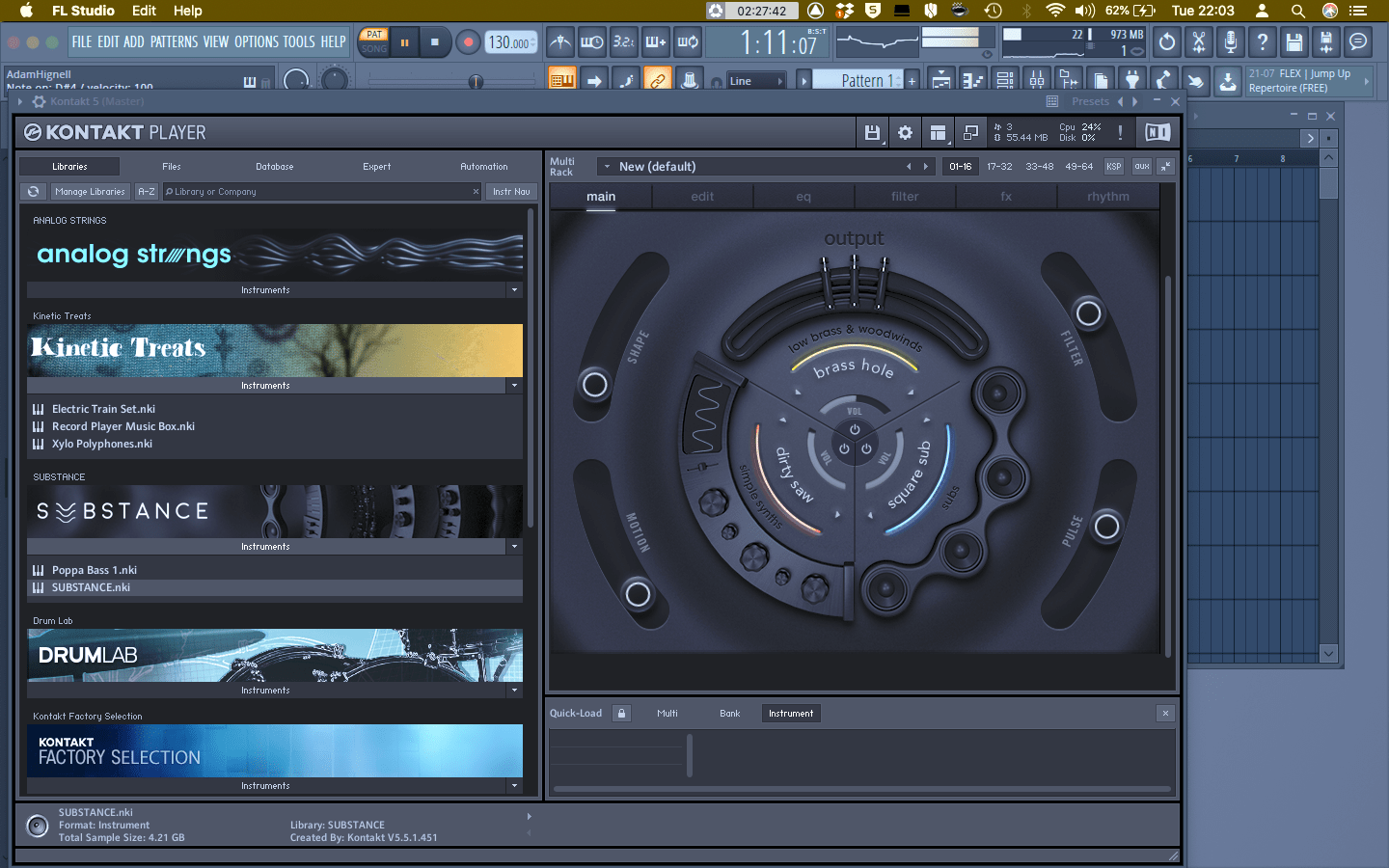The height and width of the screenshot is (868, 1389).
Task: Open Spotlight search in macOS menu bar
Action: [1298, 11]
